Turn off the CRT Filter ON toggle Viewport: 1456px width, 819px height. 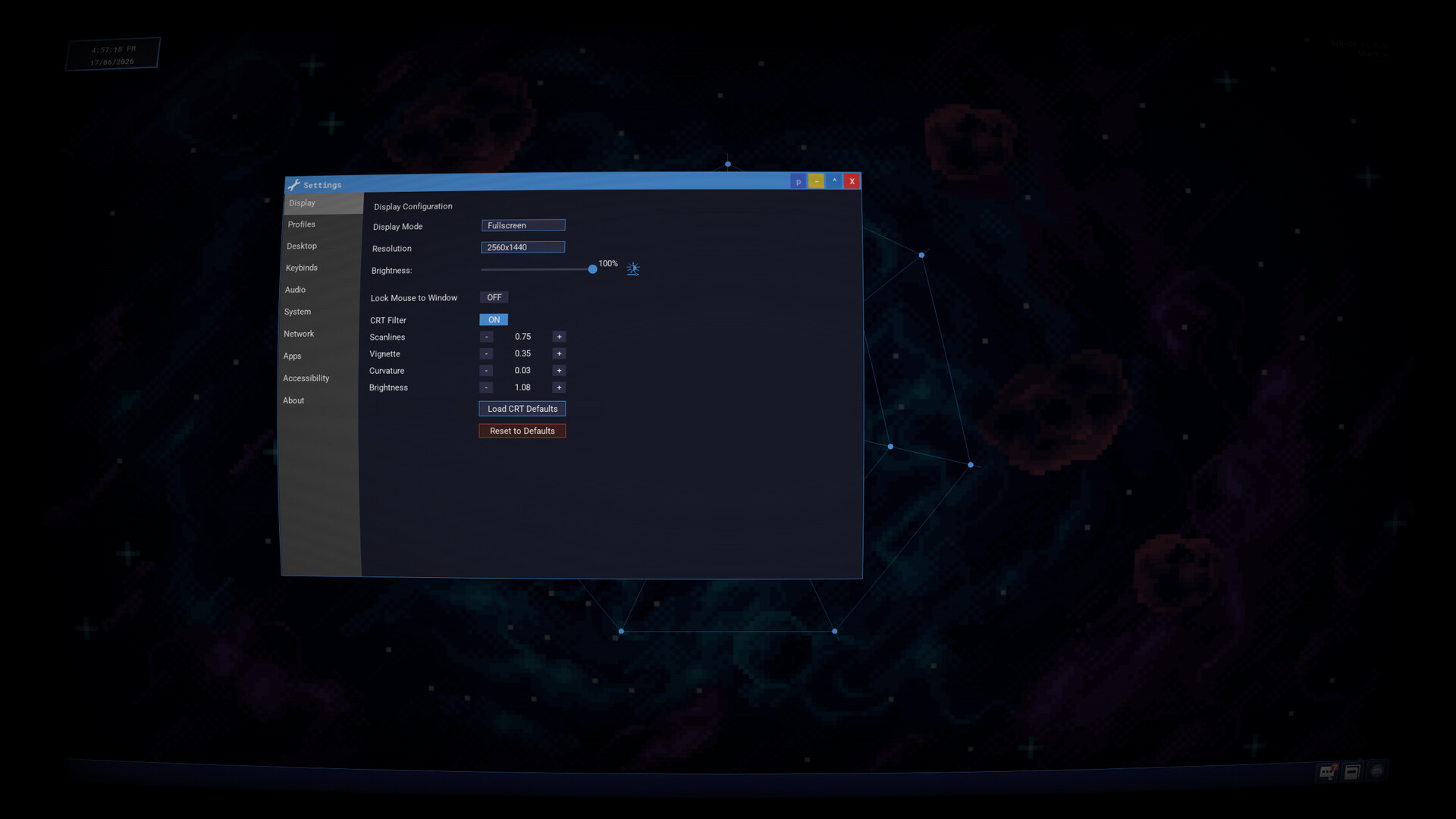pyautogui.click(x=494, y=319)
